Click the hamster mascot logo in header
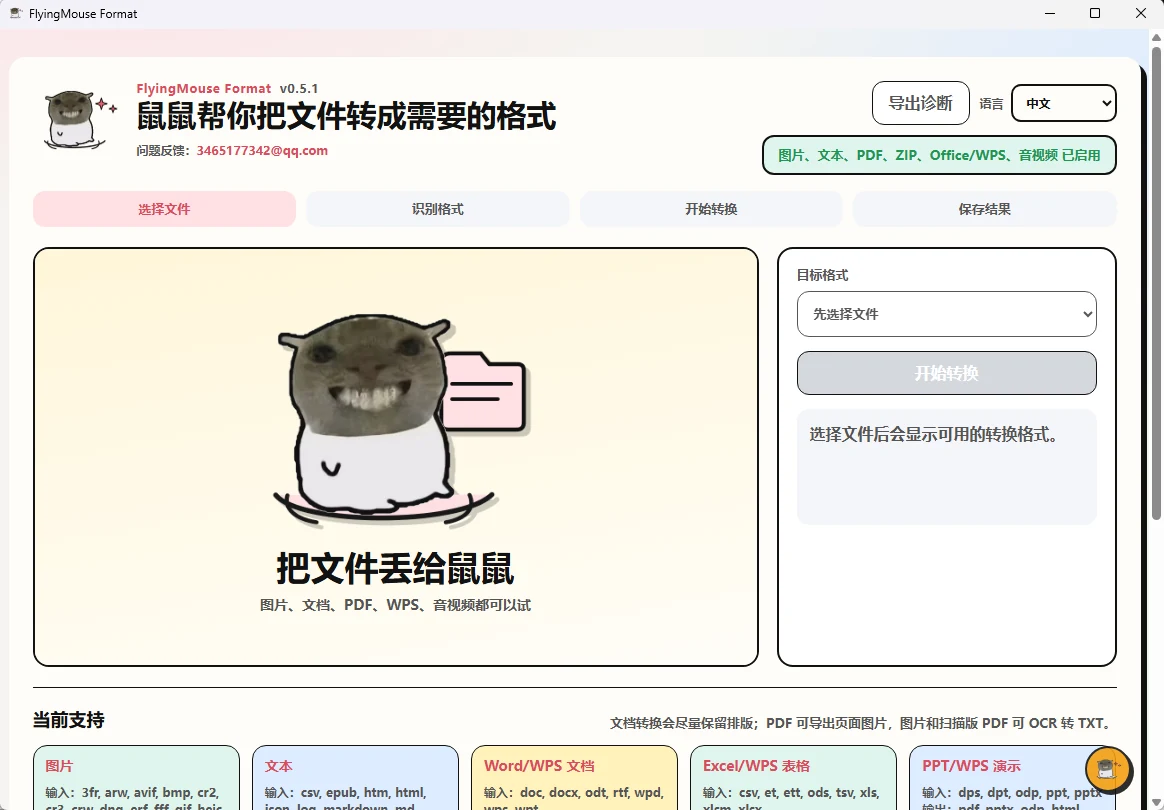 (79, 120)
